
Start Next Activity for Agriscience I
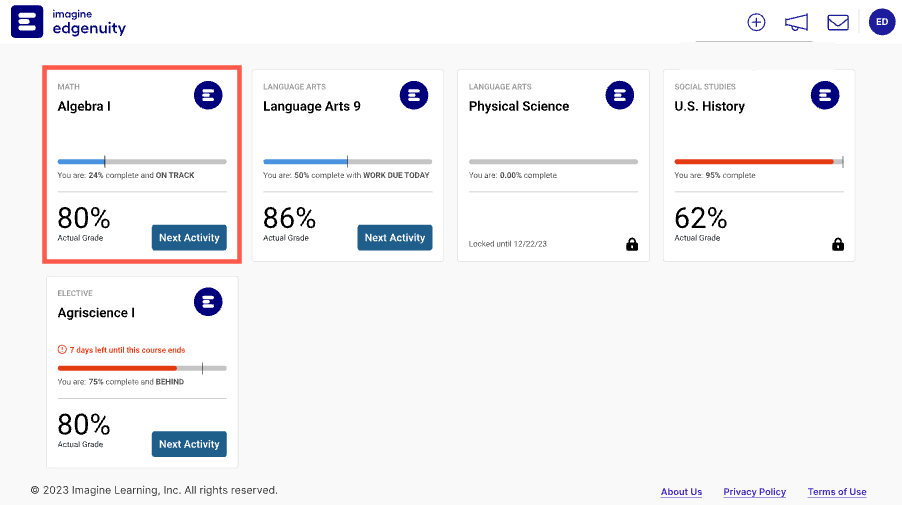coord(189,444)
